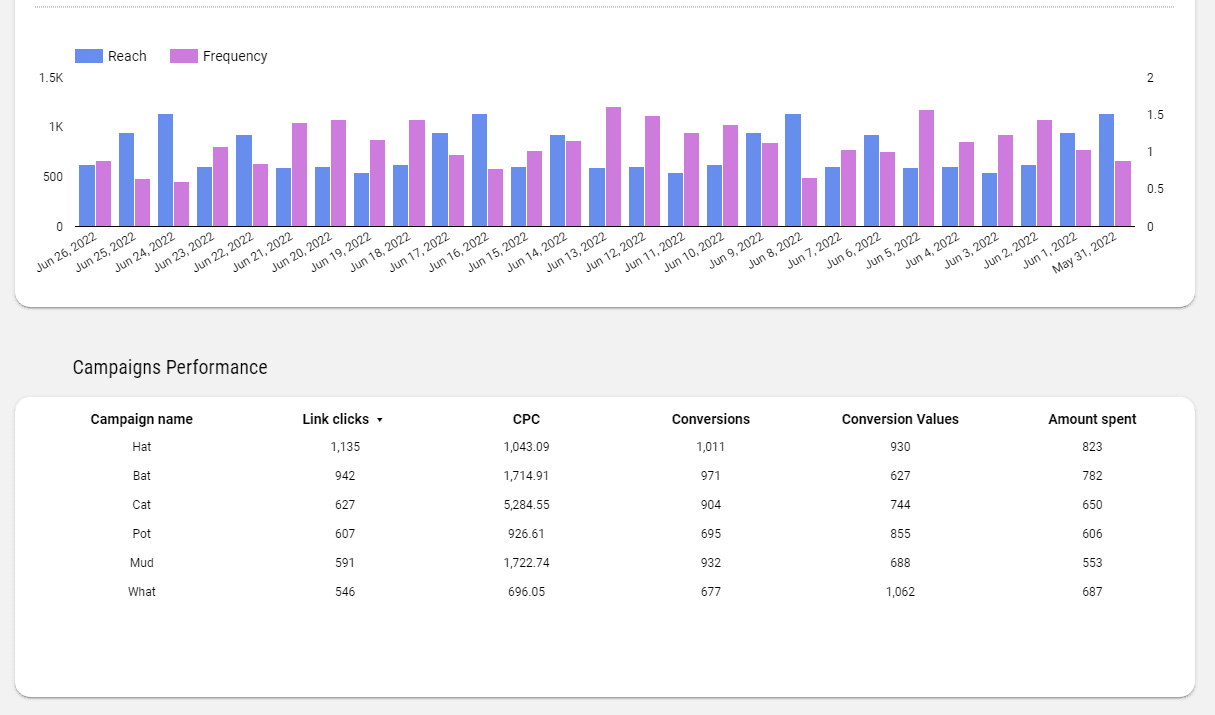Click the Reach bar for Jun 8, 2022
1215x715 pixels.
793,170
